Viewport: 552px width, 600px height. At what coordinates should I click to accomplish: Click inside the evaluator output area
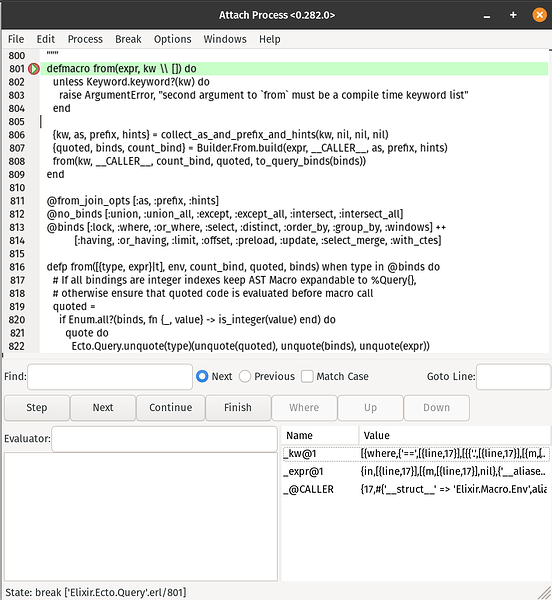(141, 517)
